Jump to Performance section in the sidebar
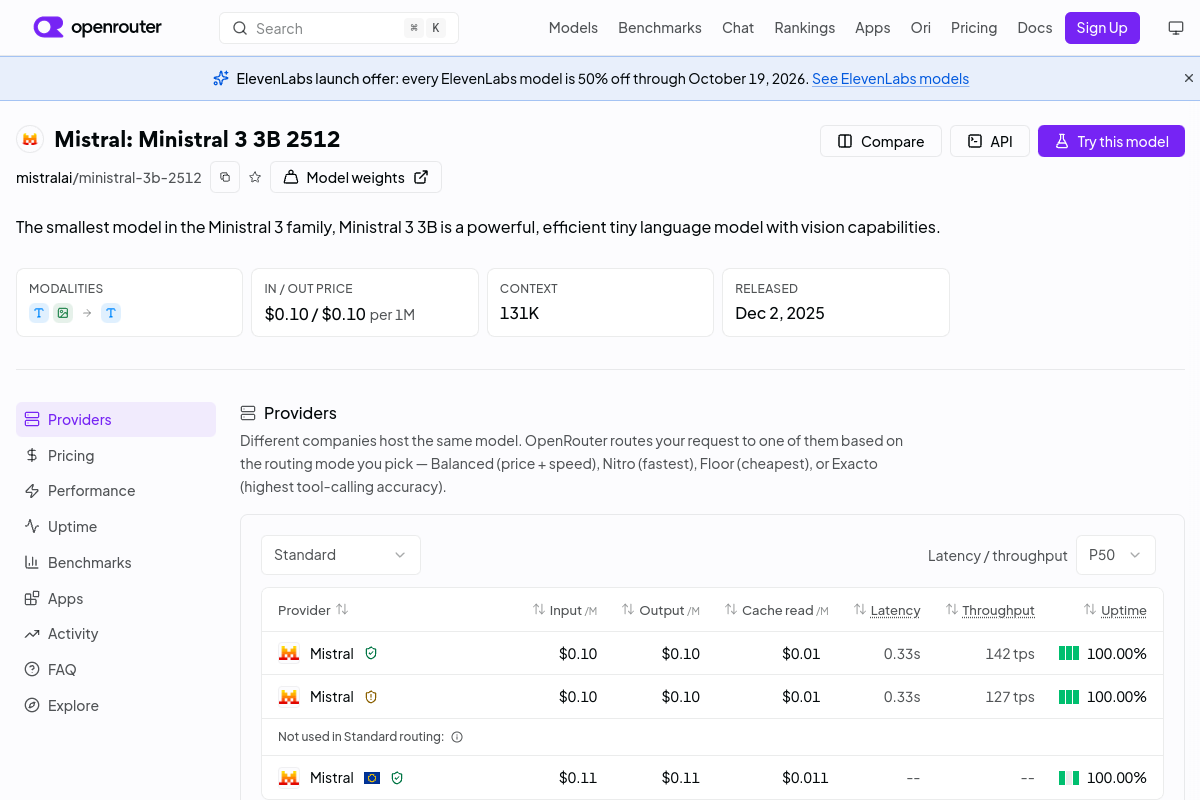The width and height of the screenshot is (1200, 800). [x=116, y=491]
